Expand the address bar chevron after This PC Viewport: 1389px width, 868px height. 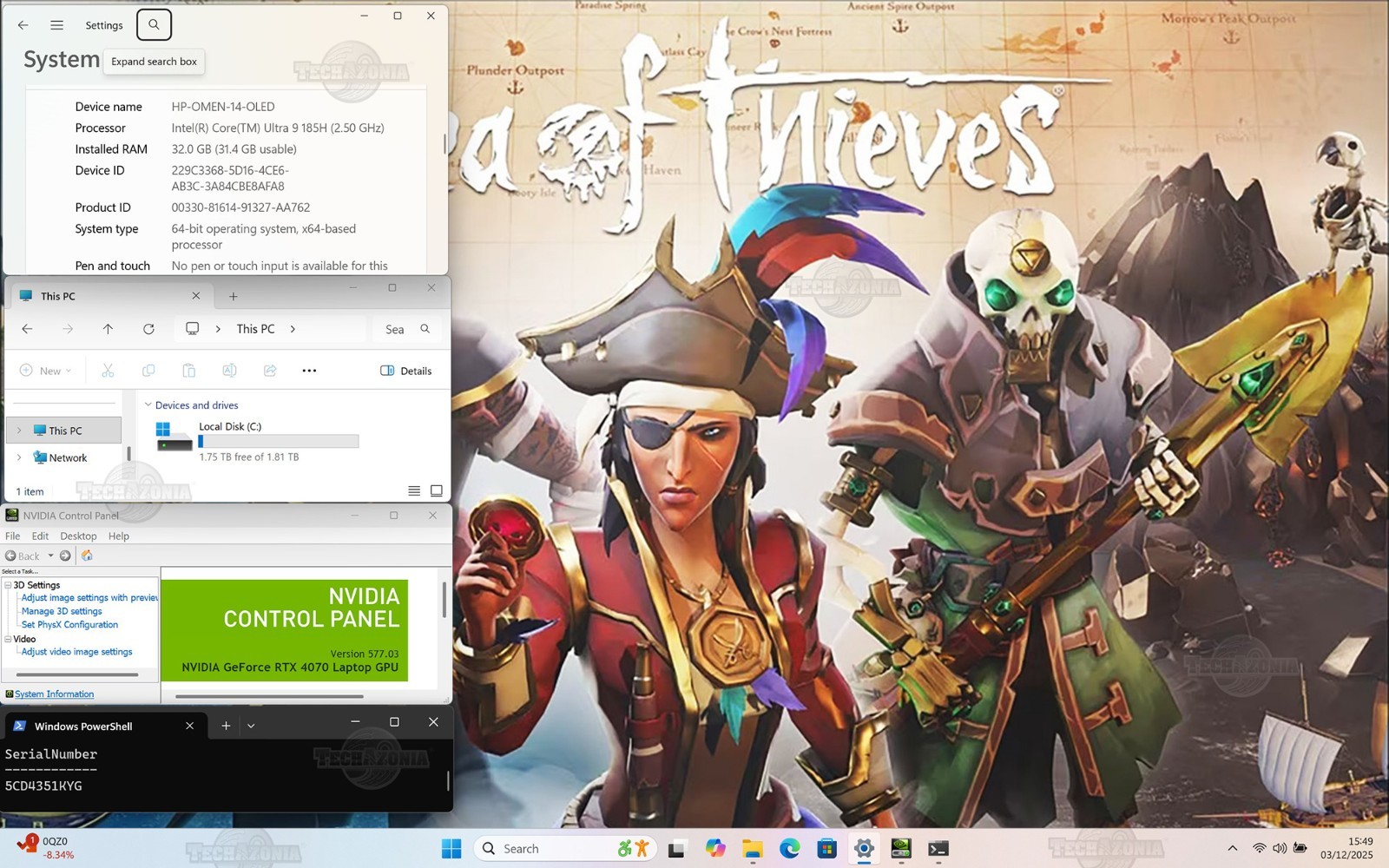[293, 329]
